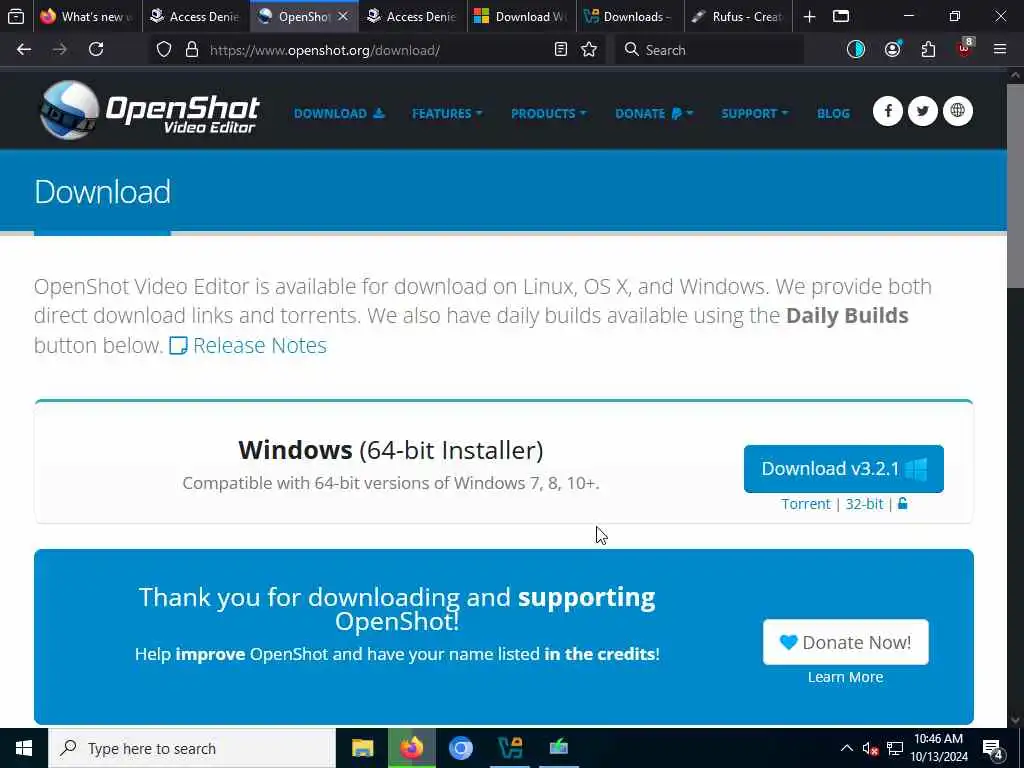This screenshot has width=1024, height=768.
Task: Click the Firefox taskbar icon
Action: [411, 748]
